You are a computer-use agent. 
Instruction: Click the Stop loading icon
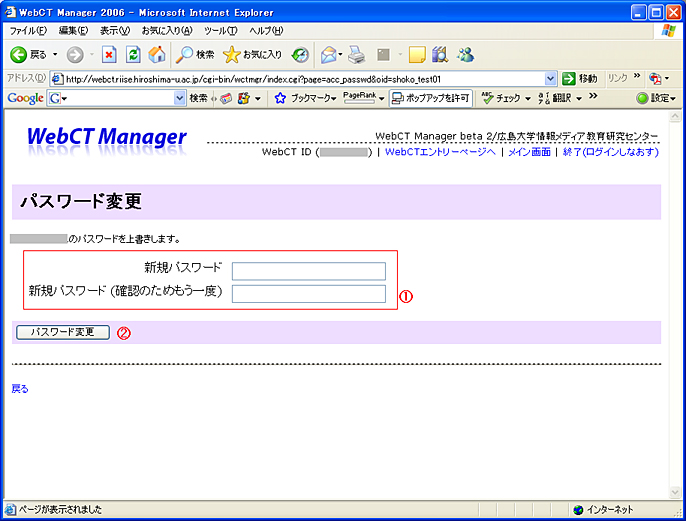coord(109,55)
